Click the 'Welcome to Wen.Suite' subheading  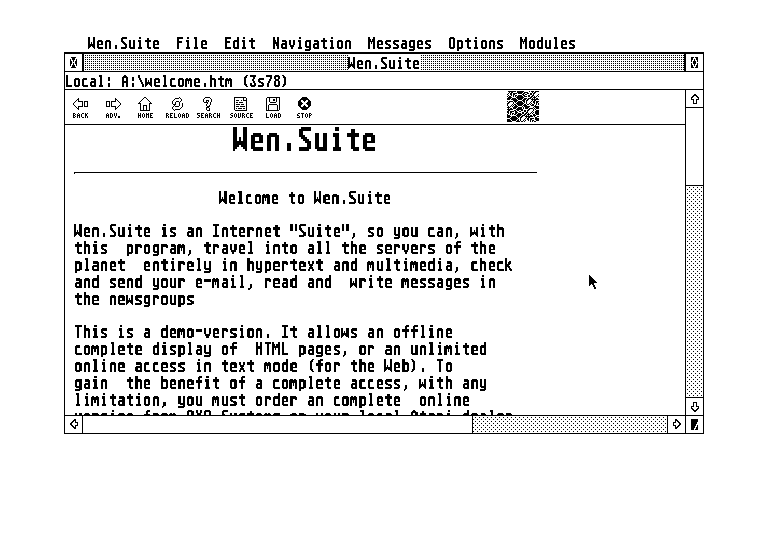[304, 198]
